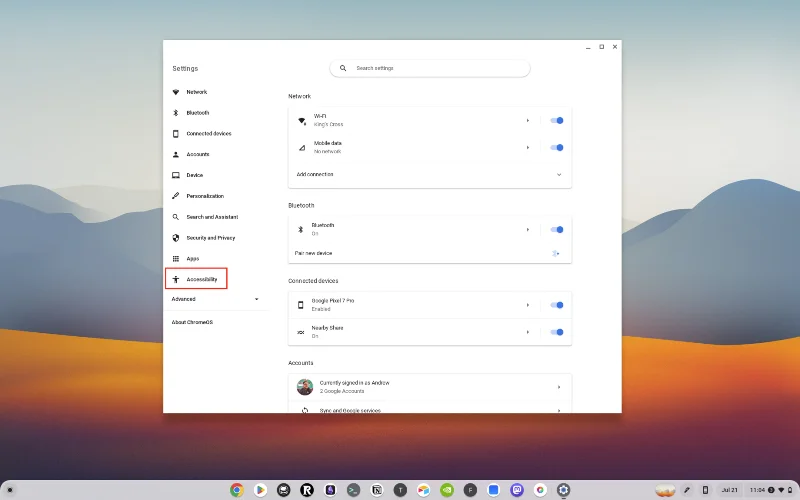Click the Search settings field
Viewport: 800px width, 500px height.
click(430, 68)
